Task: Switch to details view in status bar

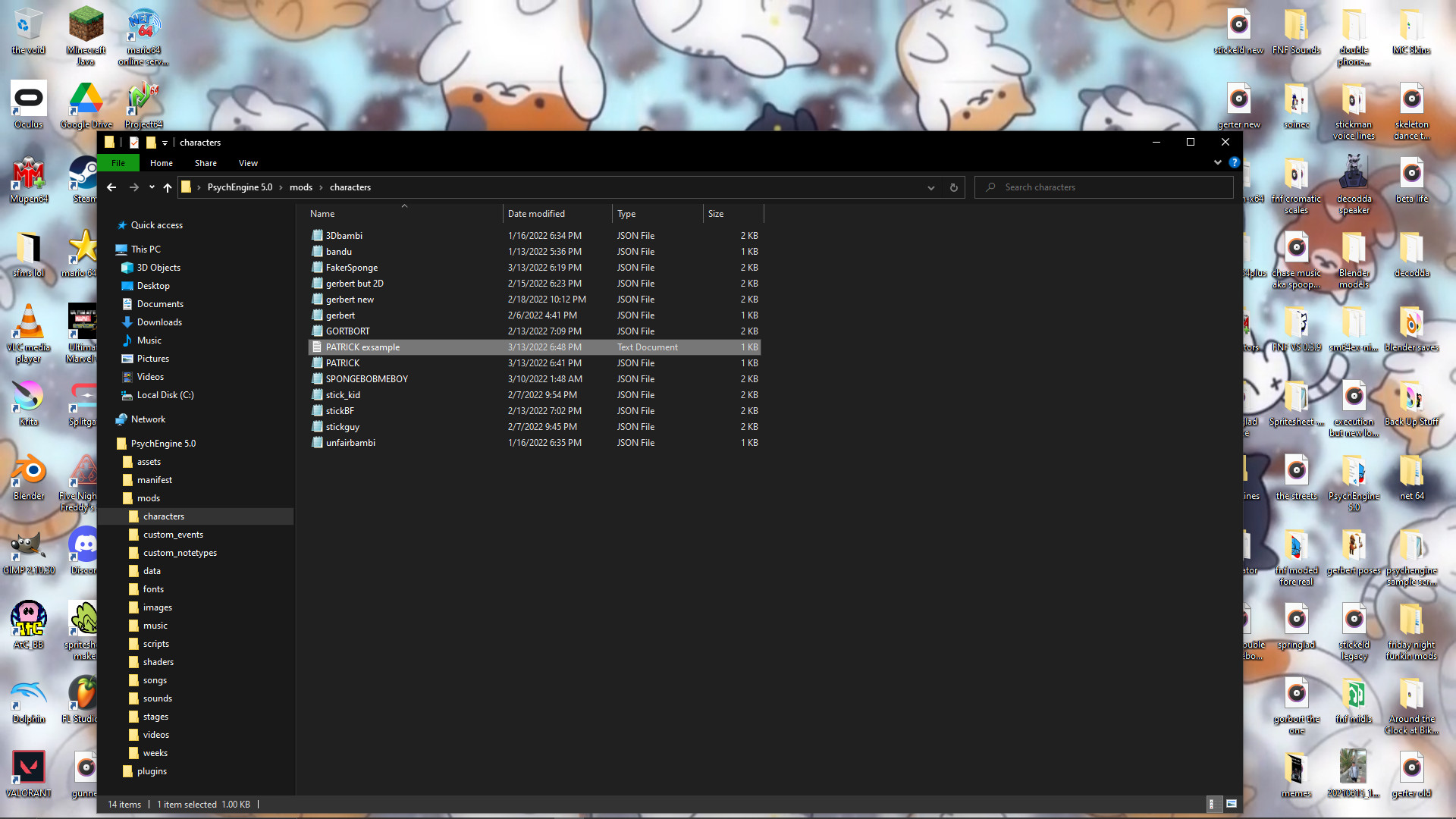Action: coord(1212,804)
